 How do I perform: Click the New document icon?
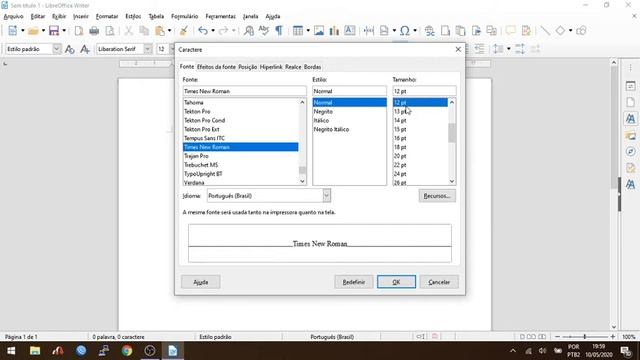pos(13,31)
